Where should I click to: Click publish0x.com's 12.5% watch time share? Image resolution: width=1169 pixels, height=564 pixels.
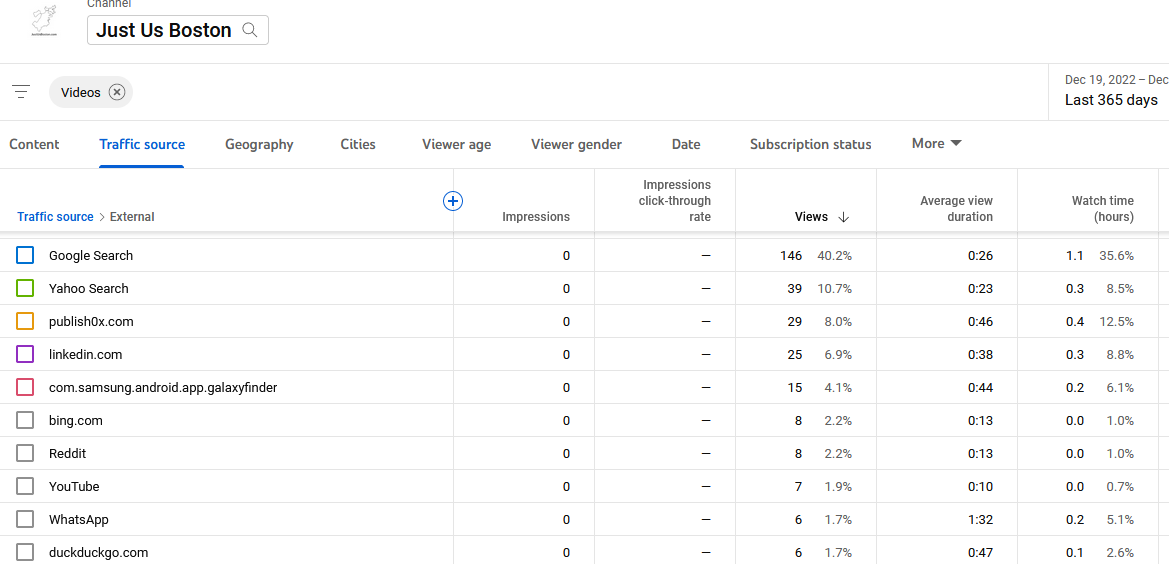1116,322
